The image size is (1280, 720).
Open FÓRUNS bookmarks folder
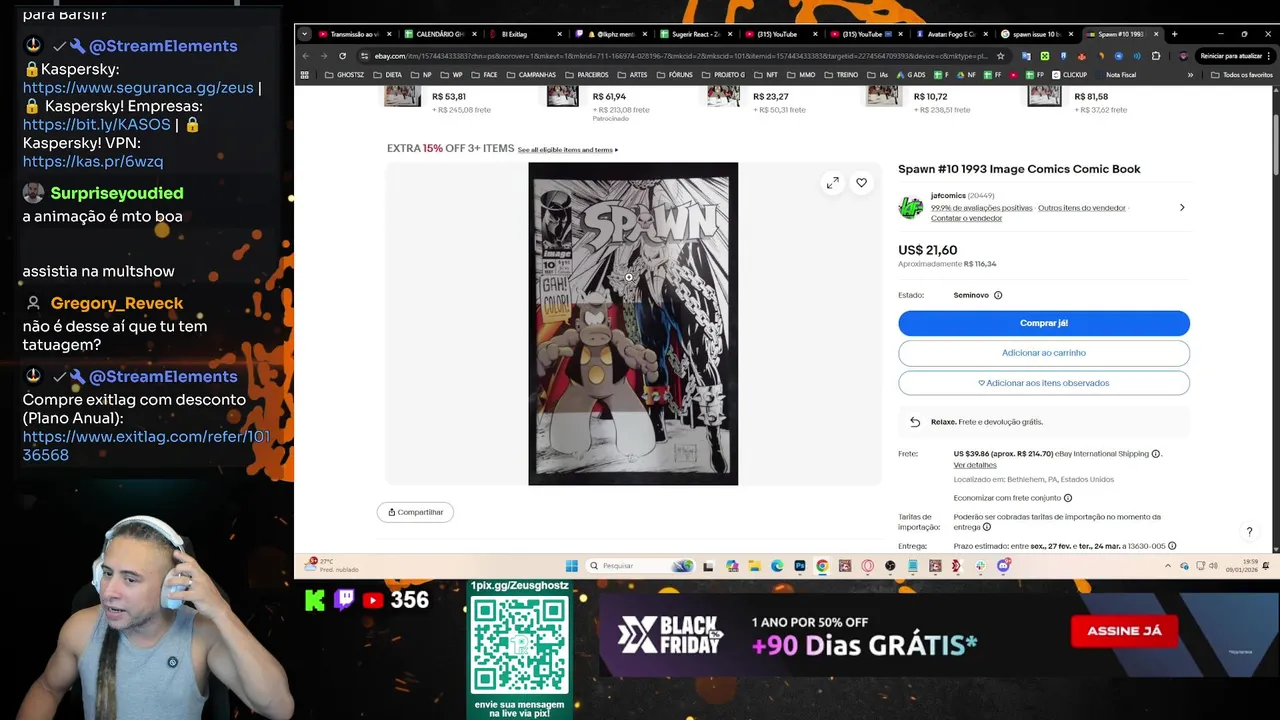pyautogui.click(x=674, y=75)
